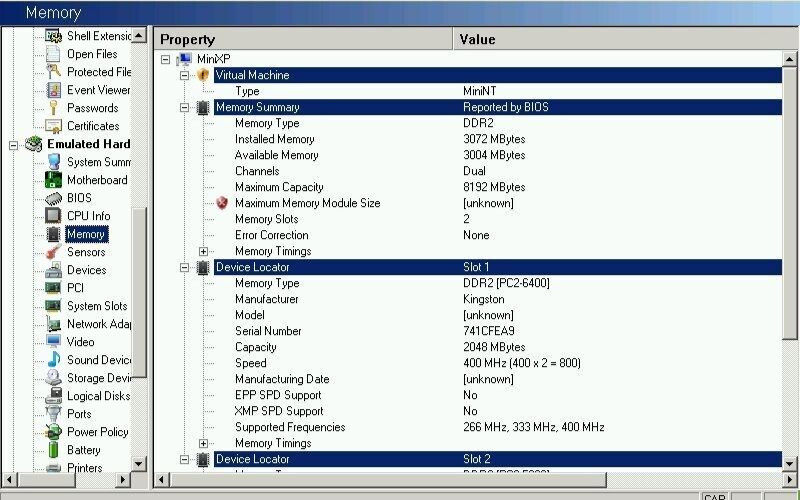Click the Logical Disks icon
800x500 pixels.
pyautogui.click(x=53, y=395)
